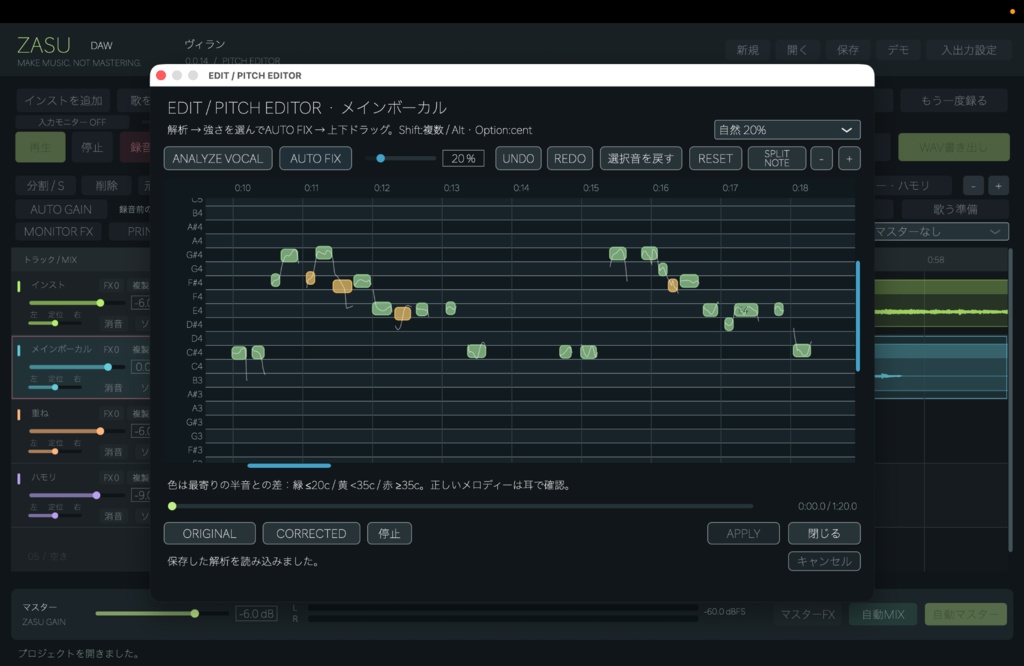The image size is (1024, 666).
Task: Zoom in with the pitch editor plus button
Action: tap(849, 159)
